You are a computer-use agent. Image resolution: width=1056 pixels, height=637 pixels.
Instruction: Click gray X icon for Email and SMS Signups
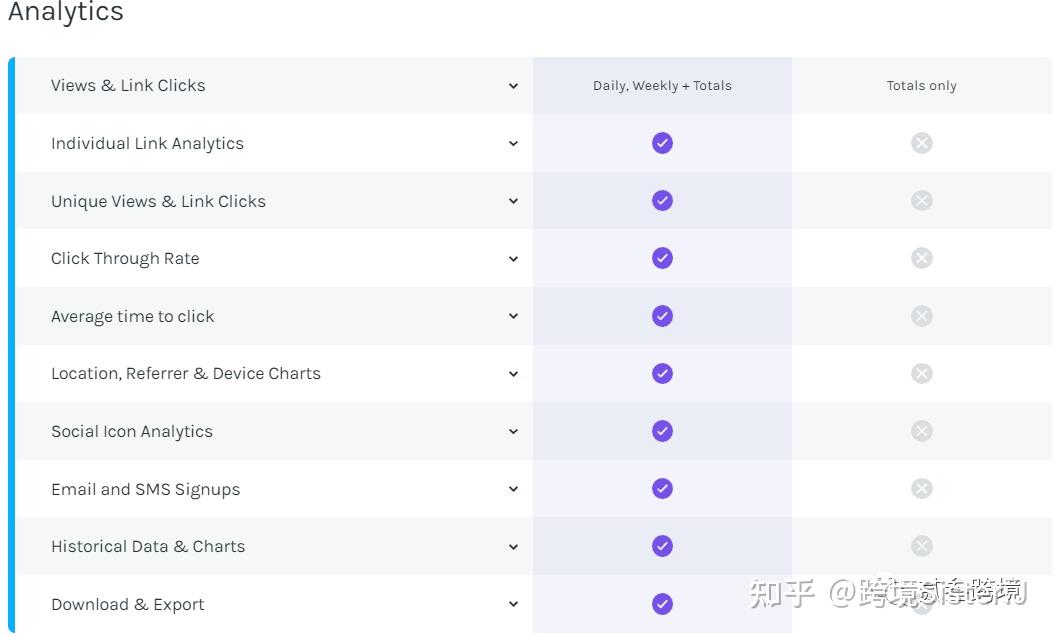[922, 489]
